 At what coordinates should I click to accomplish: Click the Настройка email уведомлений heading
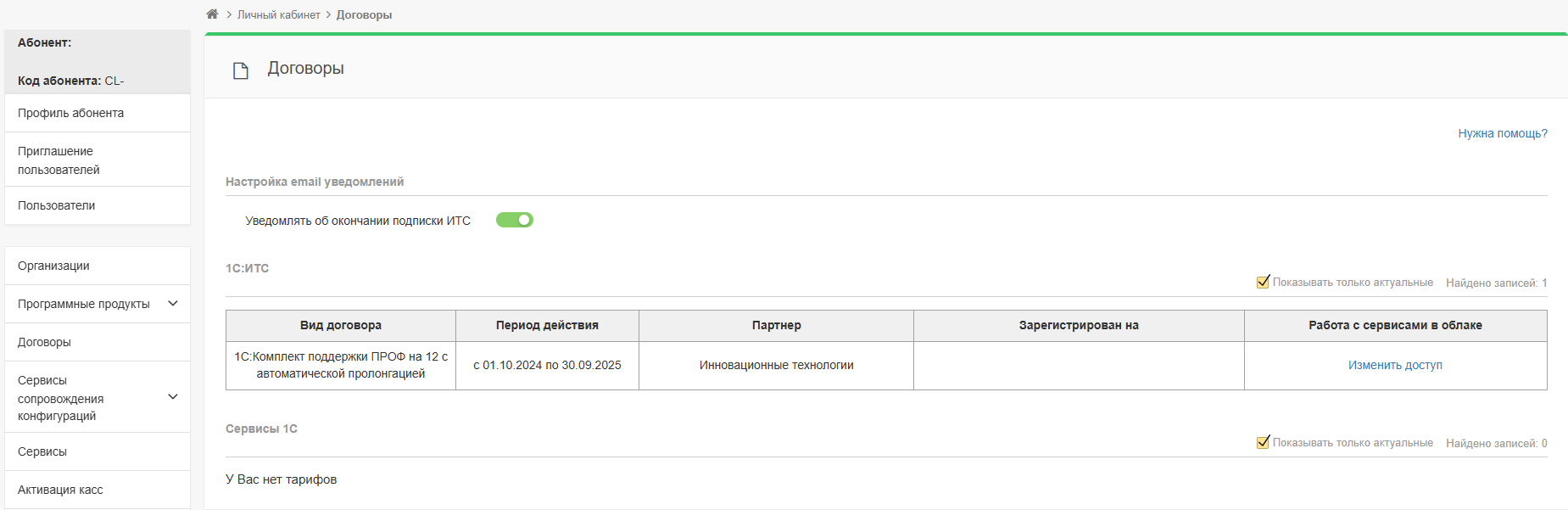(x=315, y=182)
